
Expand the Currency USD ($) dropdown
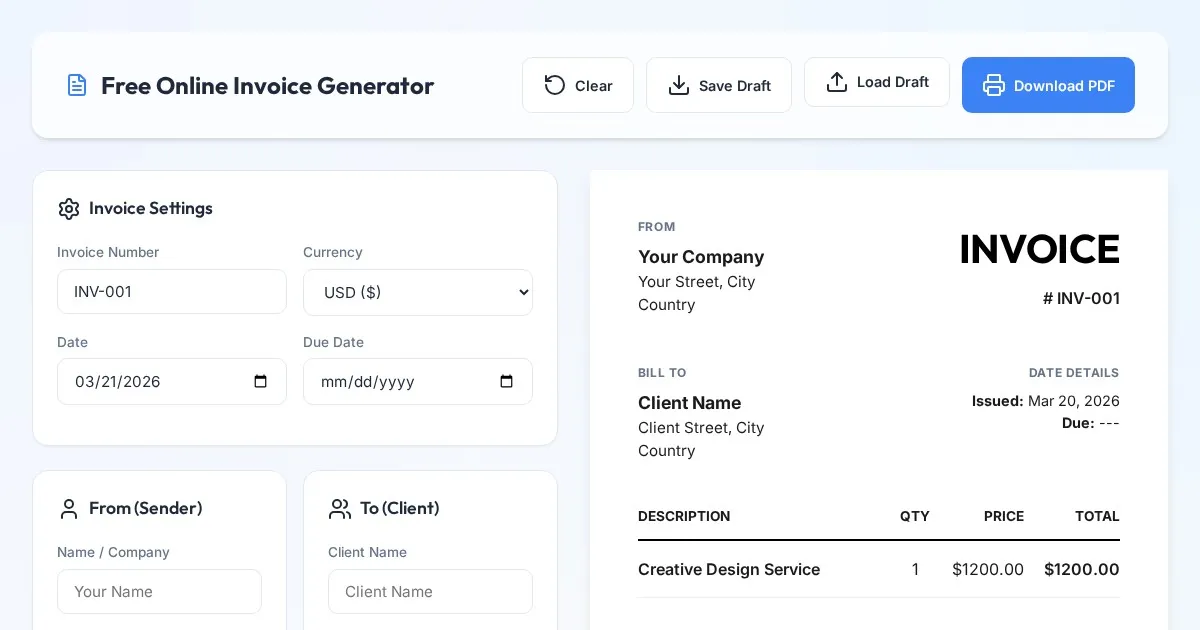(x=418, y=292)
